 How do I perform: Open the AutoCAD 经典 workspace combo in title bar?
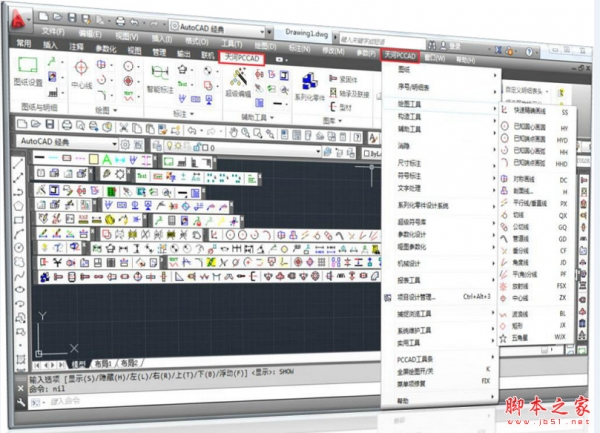[217, 28]
